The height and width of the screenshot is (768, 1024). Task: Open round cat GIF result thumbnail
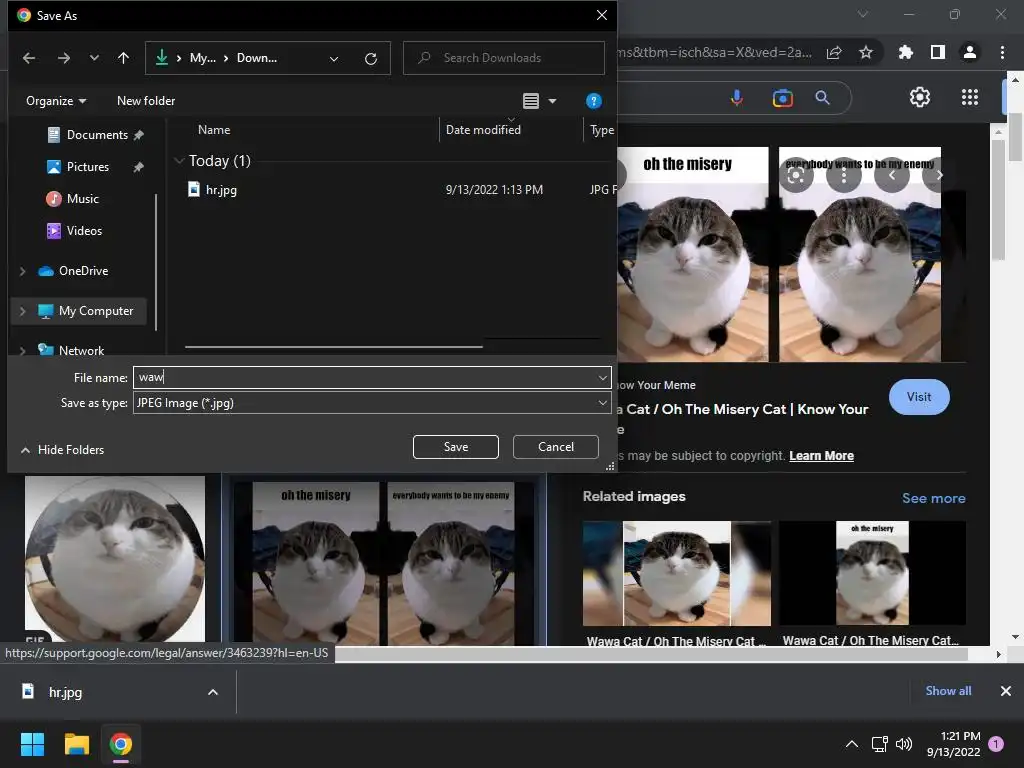[115, 560]
